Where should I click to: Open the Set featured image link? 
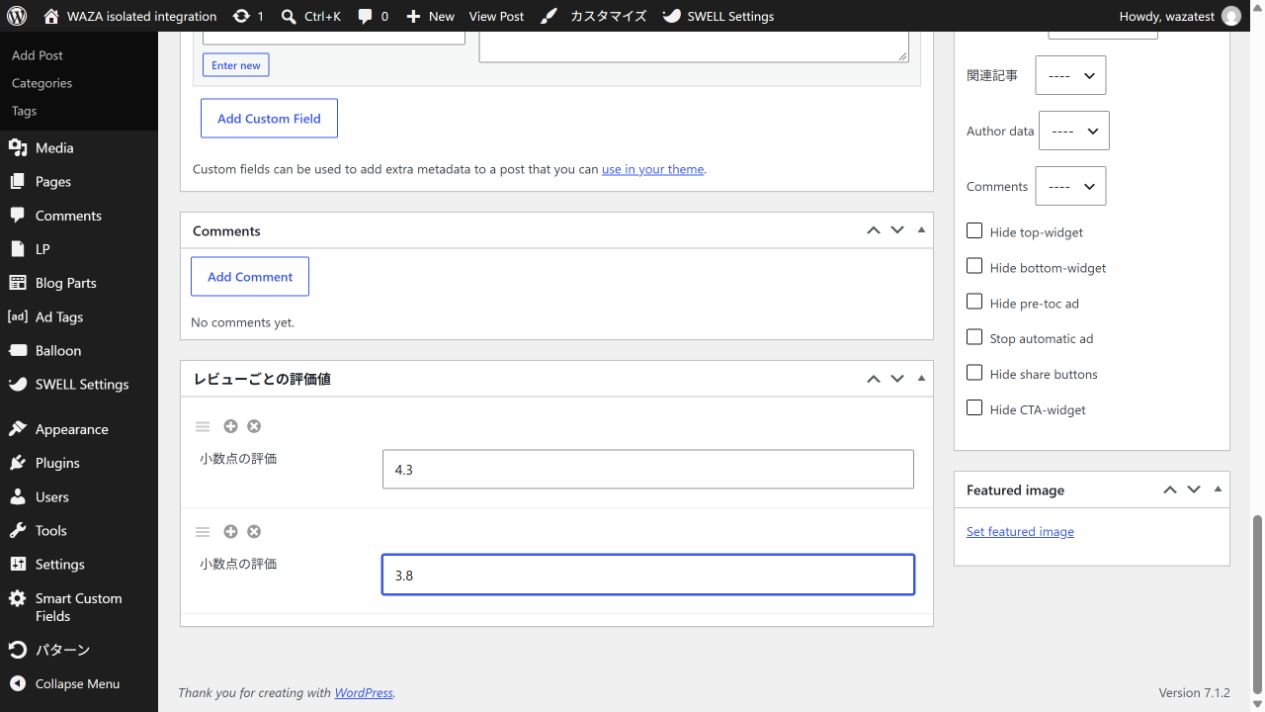pyautogui.click(x=1020, y=532)
